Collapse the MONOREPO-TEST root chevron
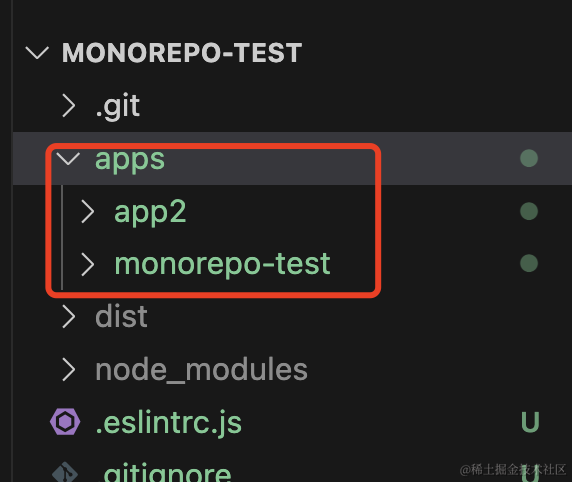Screen dimensions: 572x482 pyautogui.click(x=37, y=53)
